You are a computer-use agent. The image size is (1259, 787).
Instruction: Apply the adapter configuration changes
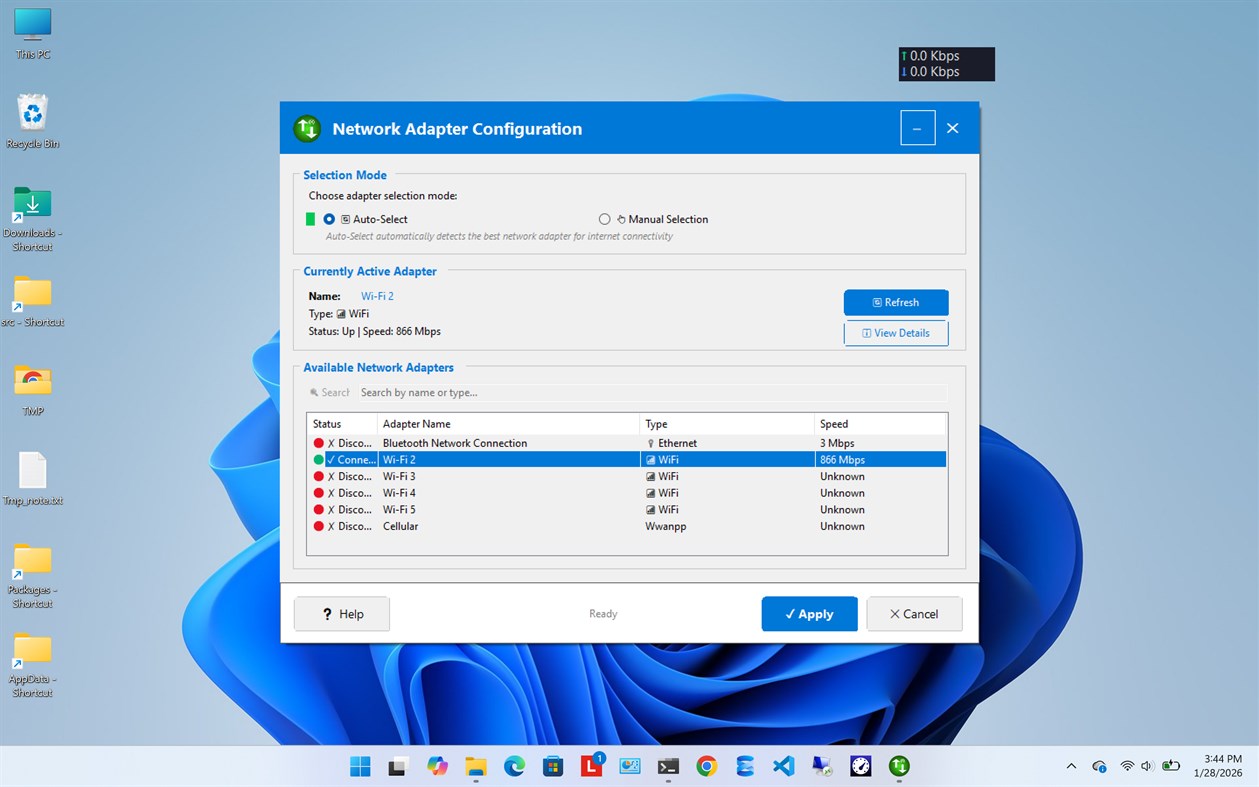809,613
